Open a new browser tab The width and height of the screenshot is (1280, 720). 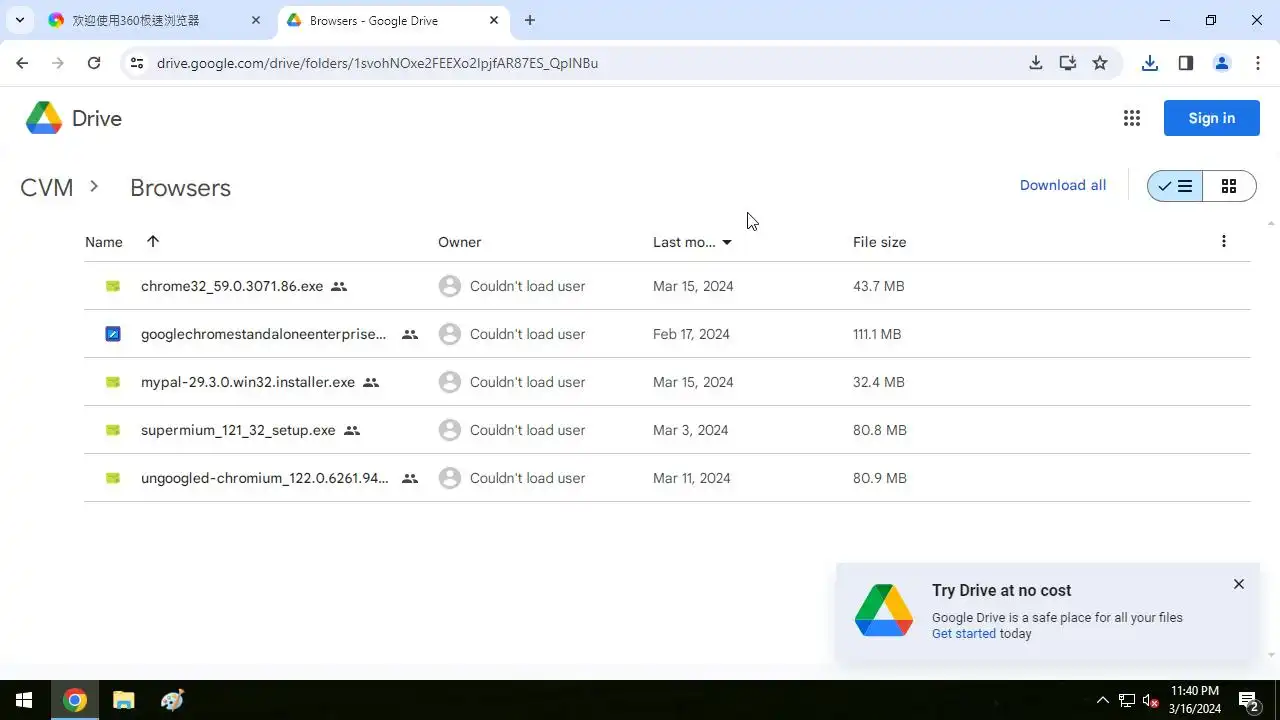530,20
